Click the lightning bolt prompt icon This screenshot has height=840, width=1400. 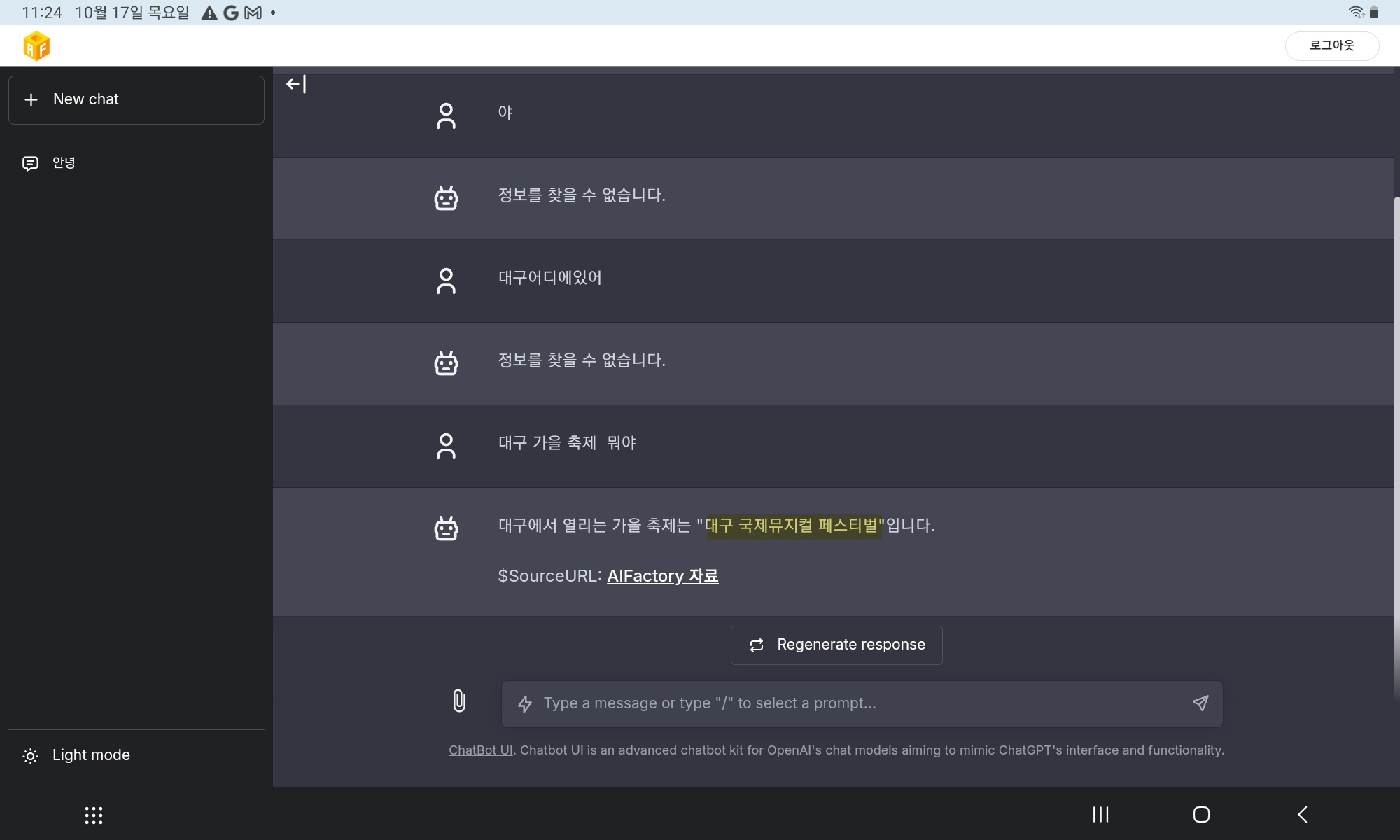[x=525, y=703]
